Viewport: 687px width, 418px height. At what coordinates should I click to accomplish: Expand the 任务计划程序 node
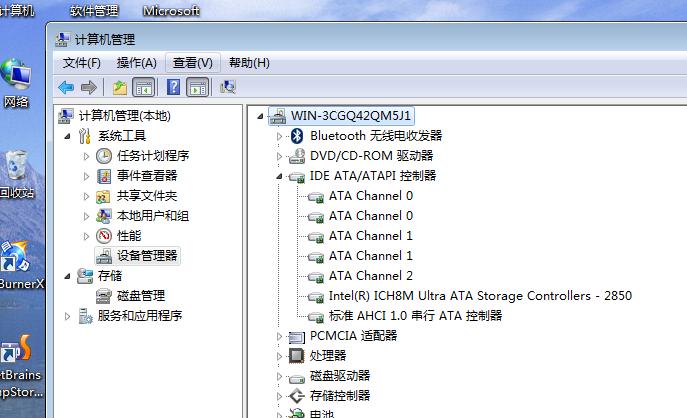tap(86, 156)
